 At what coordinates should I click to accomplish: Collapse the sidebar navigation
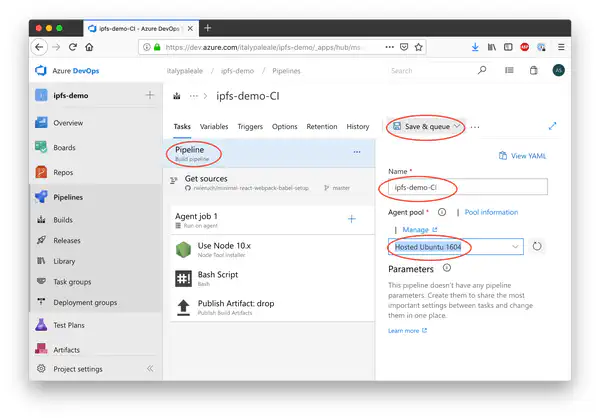click(151, 369)
